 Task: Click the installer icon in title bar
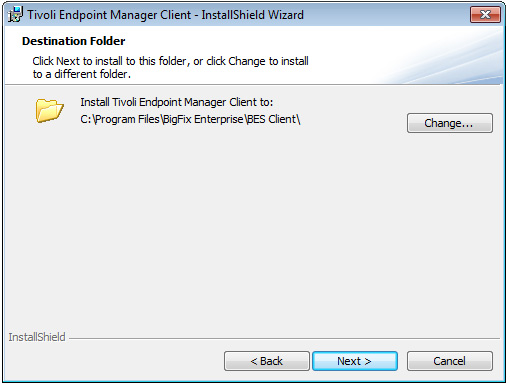(15, 15)
